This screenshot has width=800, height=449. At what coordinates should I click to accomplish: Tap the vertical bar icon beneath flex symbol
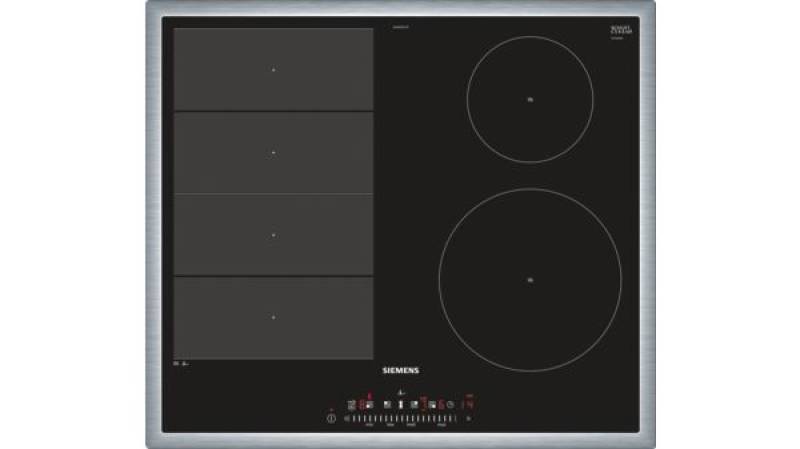[x=401, y=405]
